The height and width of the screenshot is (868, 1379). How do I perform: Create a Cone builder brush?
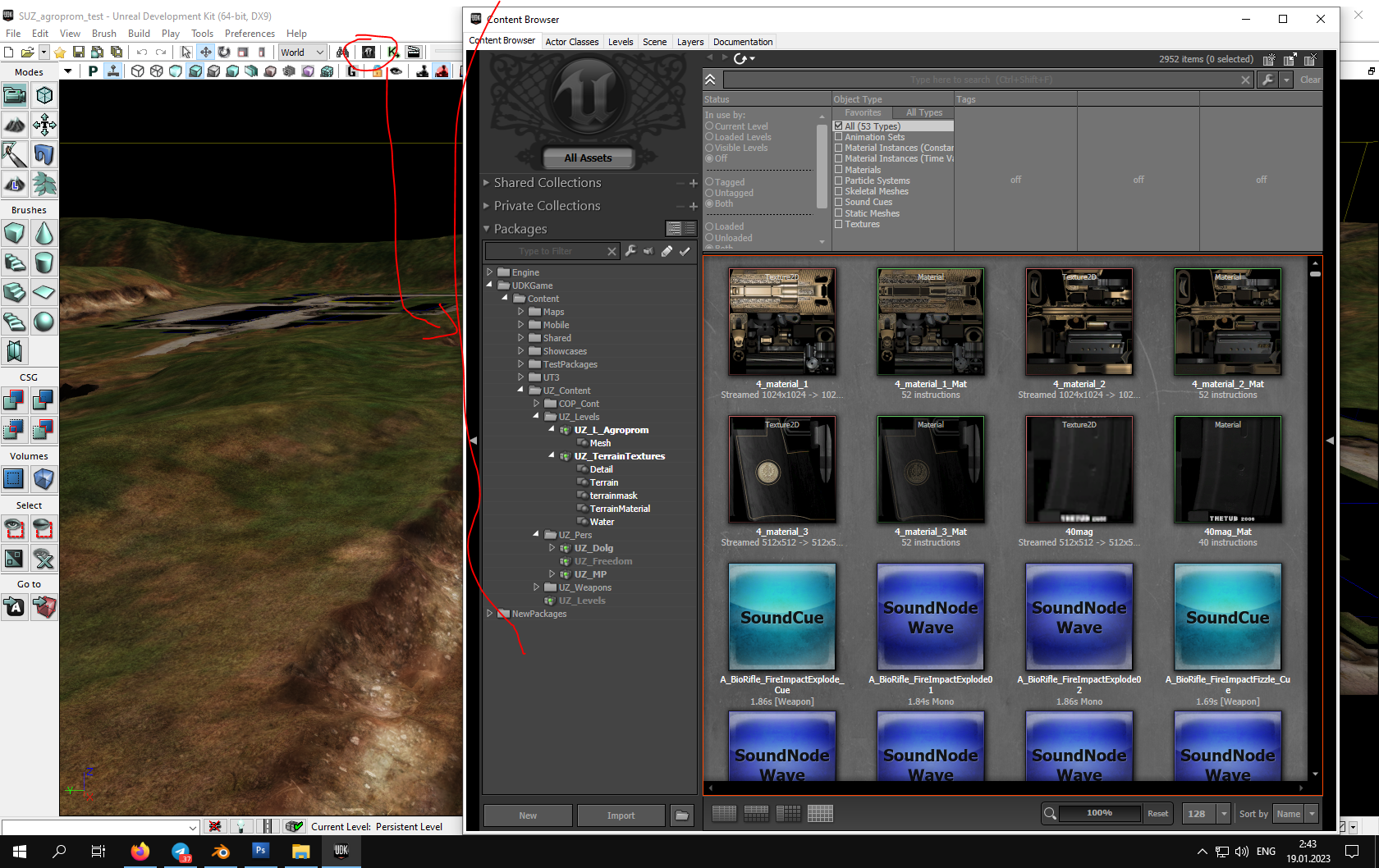44,233
